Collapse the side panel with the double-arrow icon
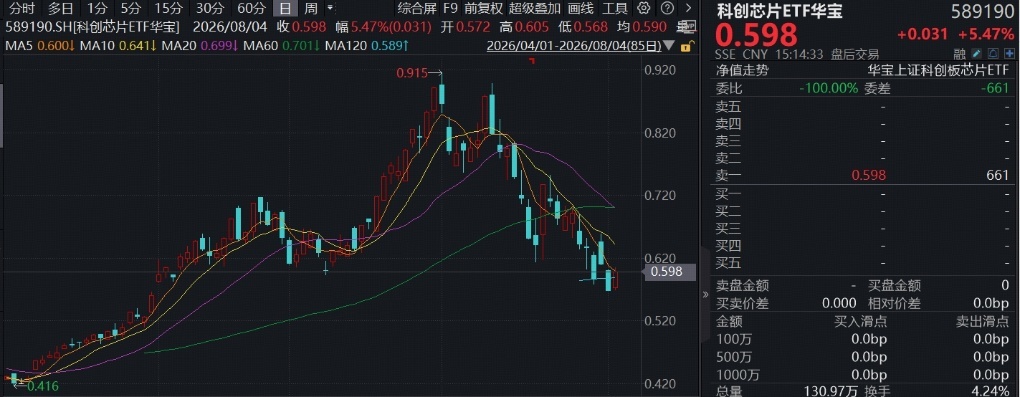Image resolution: width=1020 pixels, height=397 pixels. [x=705, y=295]
